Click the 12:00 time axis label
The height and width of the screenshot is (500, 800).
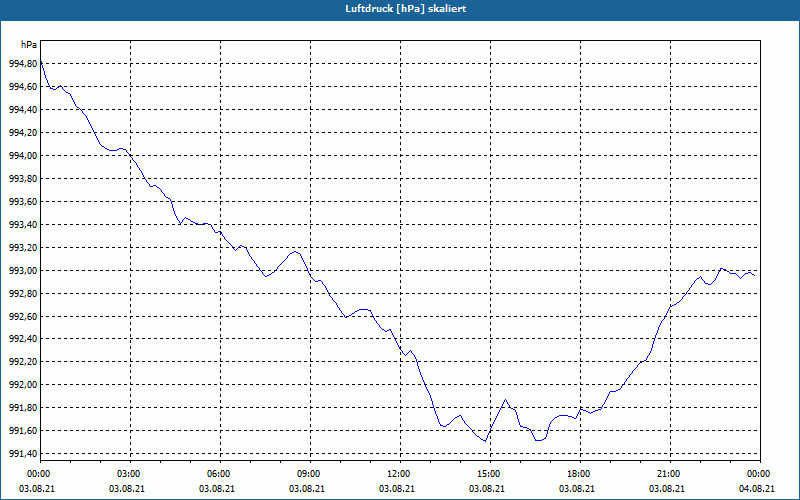[397, 474]
